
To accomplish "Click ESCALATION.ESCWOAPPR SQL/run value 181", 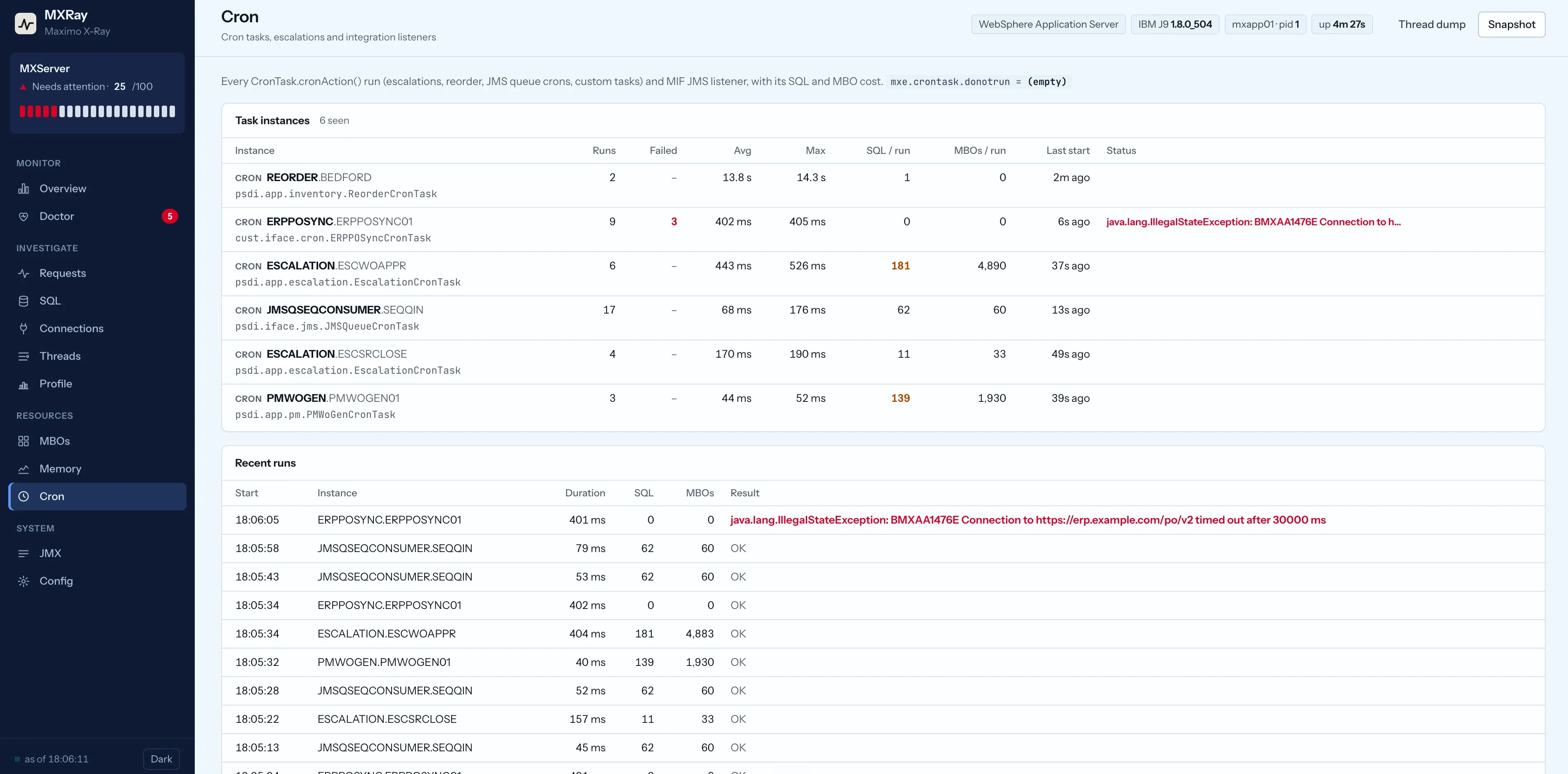I will [x=900, y=266].
